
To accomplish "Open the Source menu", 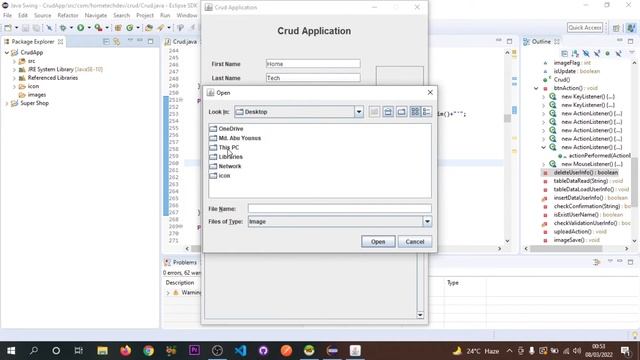I will pyautogui.click(x=42, y=16).
